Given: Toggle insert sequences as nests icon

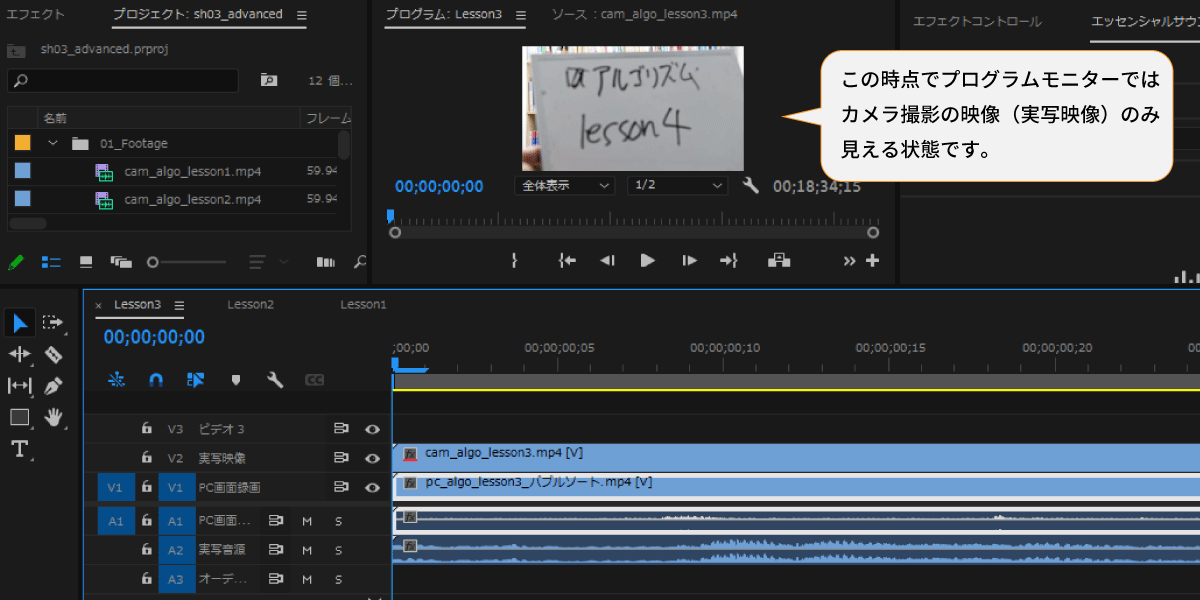Looking at the screenshot, I should coord(117,379).
